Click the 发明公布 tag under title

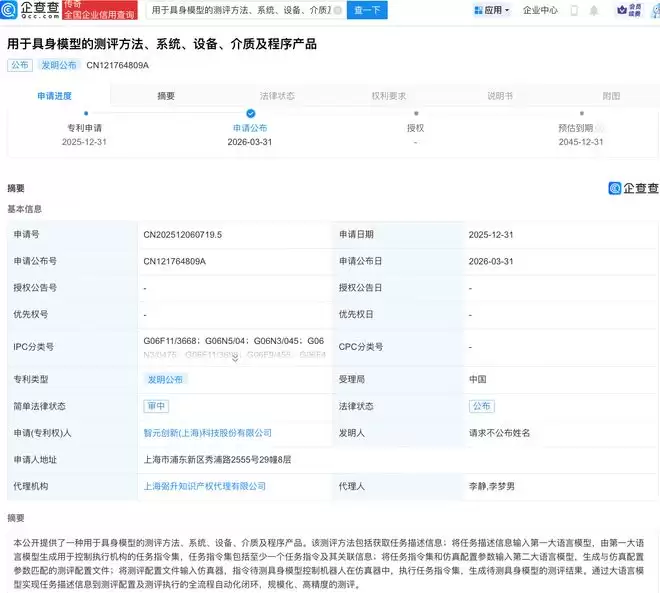pyautogui.click(x=57, y=65)
